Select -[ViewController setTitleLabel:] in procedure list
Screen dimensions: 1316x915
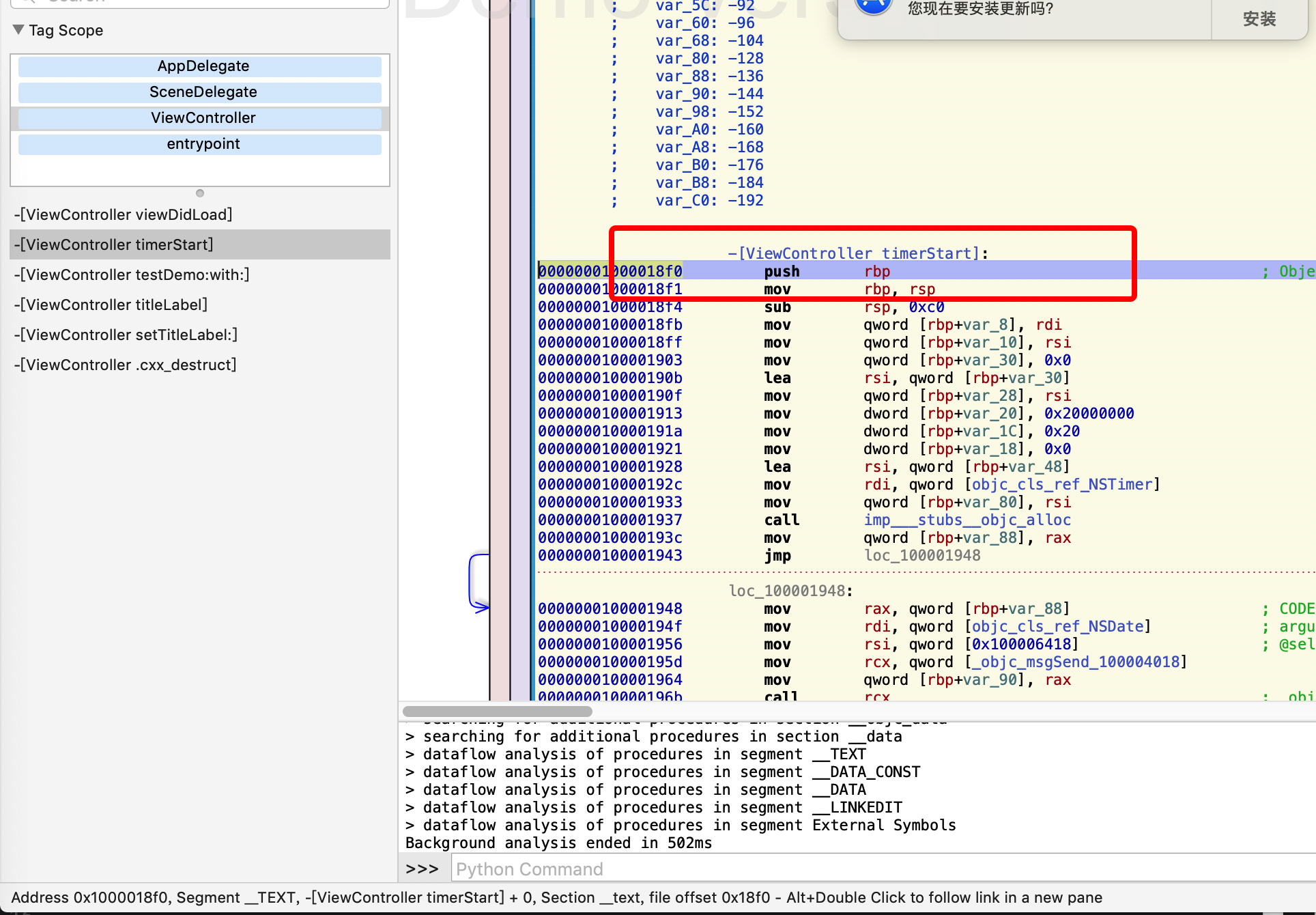coord(126,335)
